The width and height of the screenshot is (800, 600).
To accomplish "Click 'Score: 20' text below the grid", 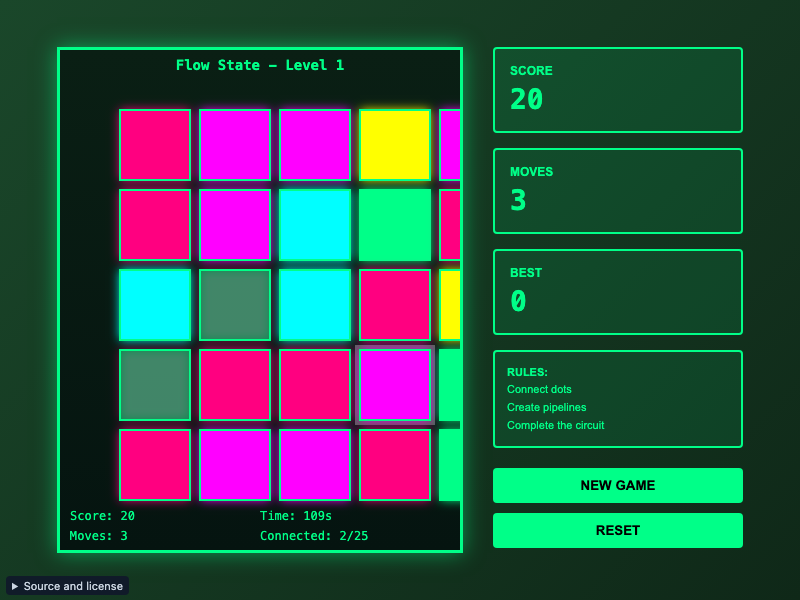I will [102, 516].
